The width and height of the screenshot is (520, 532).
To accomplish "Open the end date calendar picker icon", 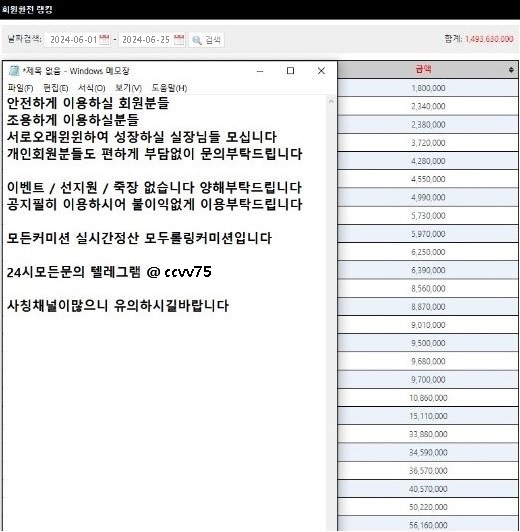I will (179, 39).
